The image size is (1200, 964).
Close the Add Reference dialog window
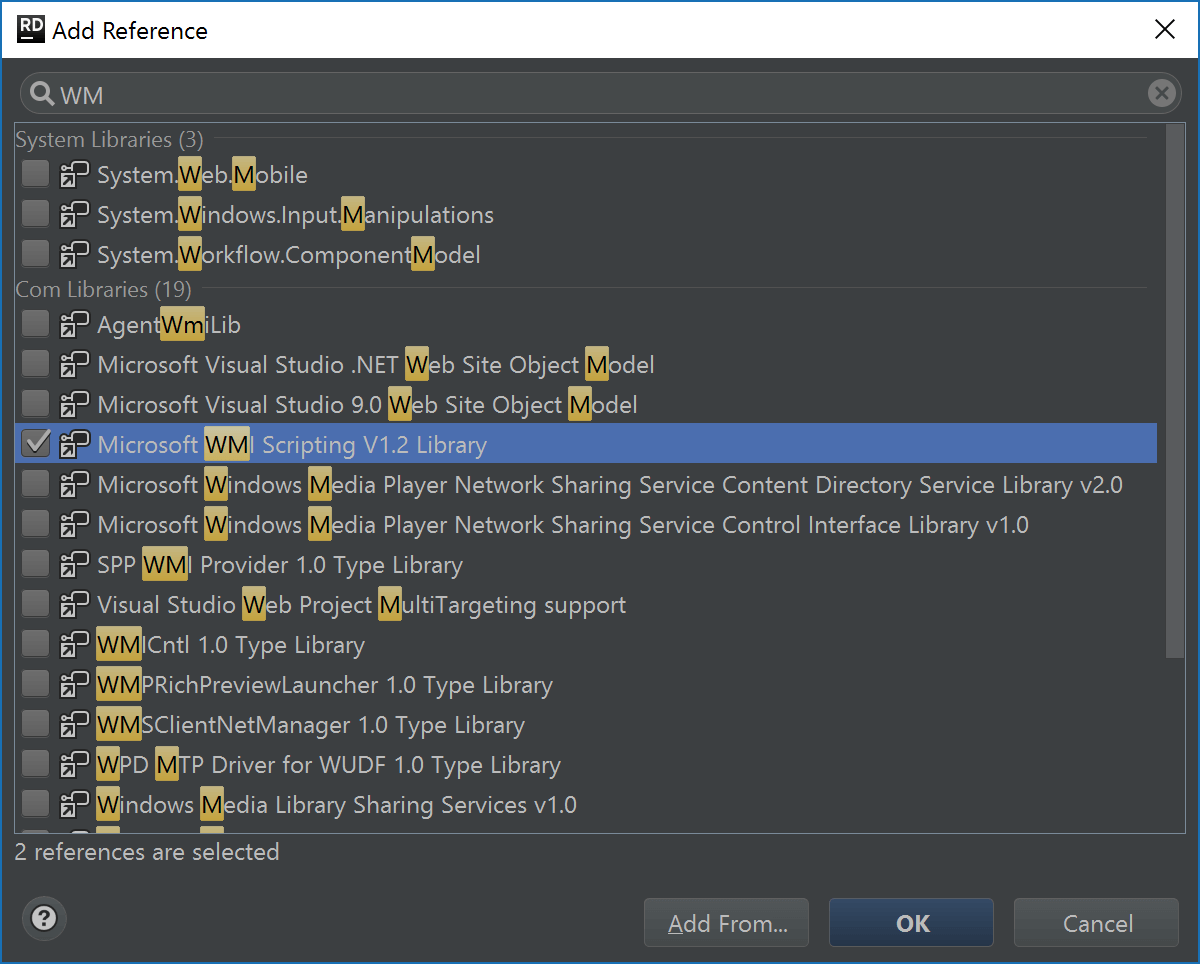point(1165,30)
